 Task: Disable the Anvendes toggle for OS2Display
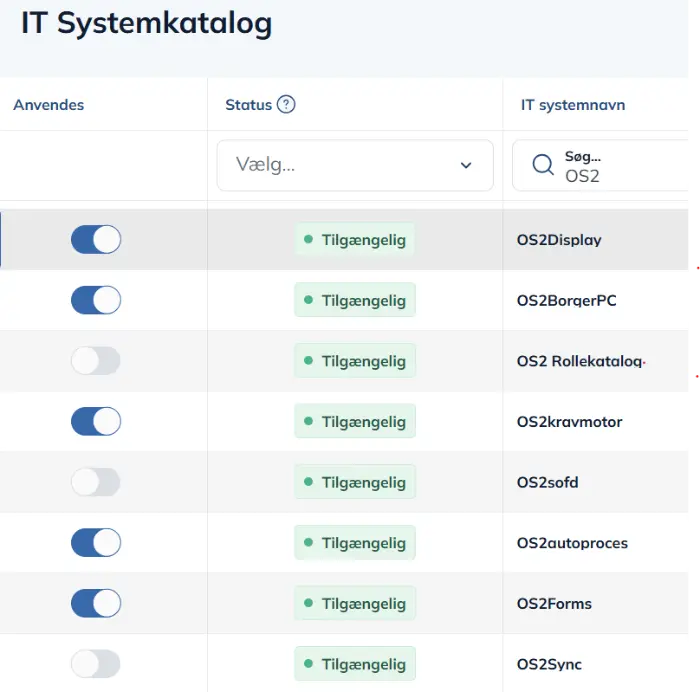96,240
